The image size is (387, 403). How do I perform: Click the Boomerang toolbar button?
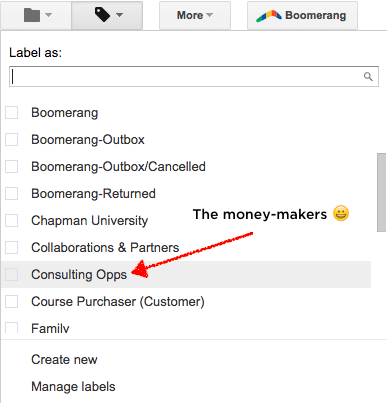tap(302, 15)
